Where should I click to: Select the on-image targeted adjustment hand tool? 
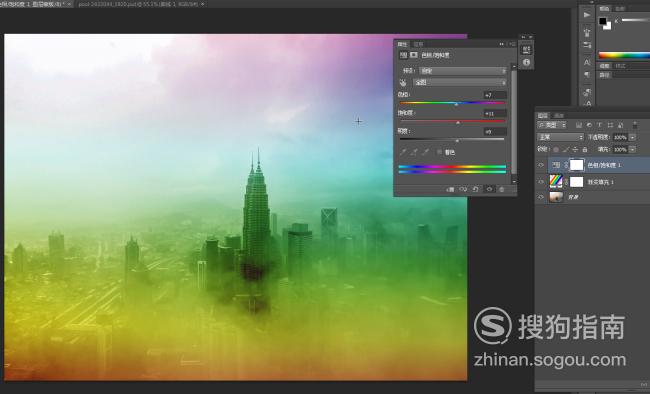click(403, 83)
